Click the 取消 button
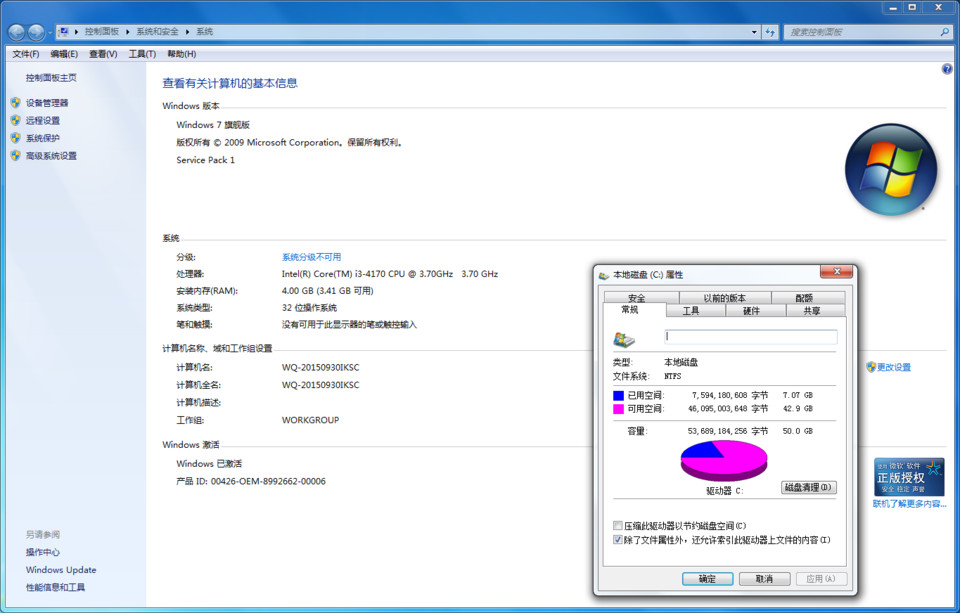Viewport: 960px width, 613px height. pos(764,579)
